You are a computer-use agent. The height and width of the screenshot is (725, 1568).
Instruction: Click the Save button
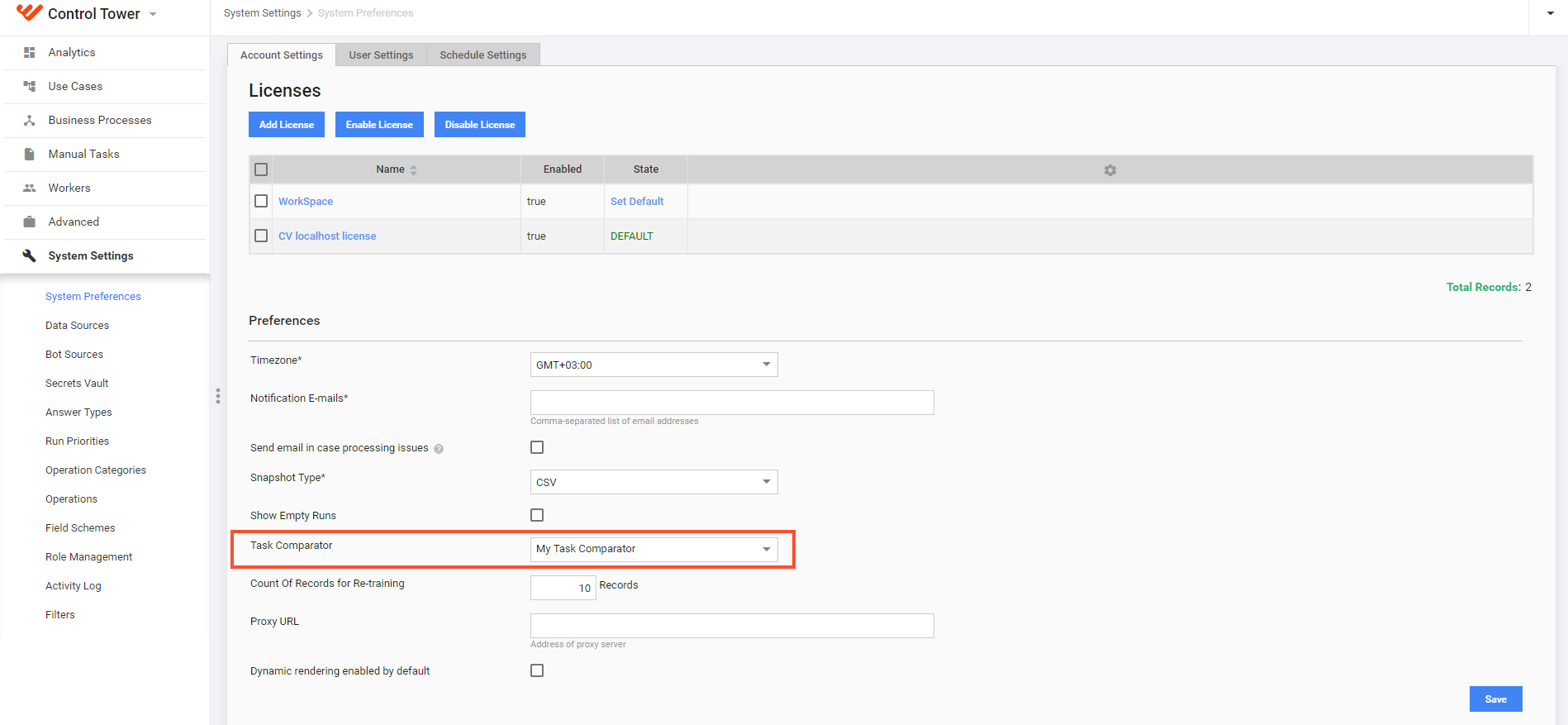click(1495, 699)
